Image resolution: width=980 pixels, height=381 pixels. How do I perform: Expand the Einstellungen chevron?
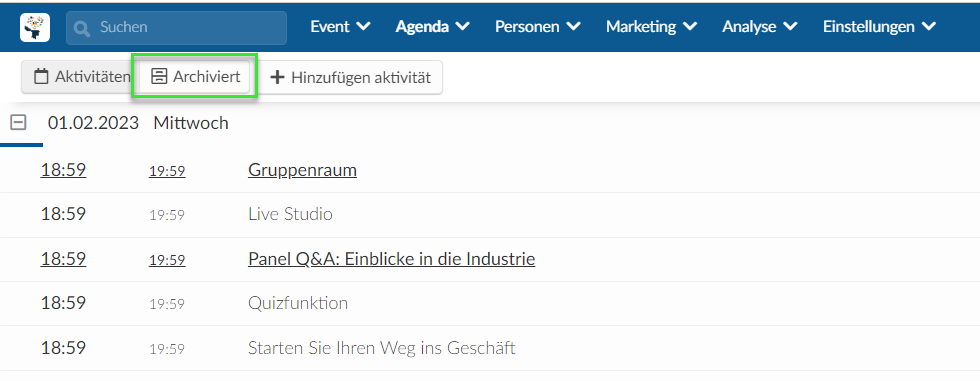928,27
